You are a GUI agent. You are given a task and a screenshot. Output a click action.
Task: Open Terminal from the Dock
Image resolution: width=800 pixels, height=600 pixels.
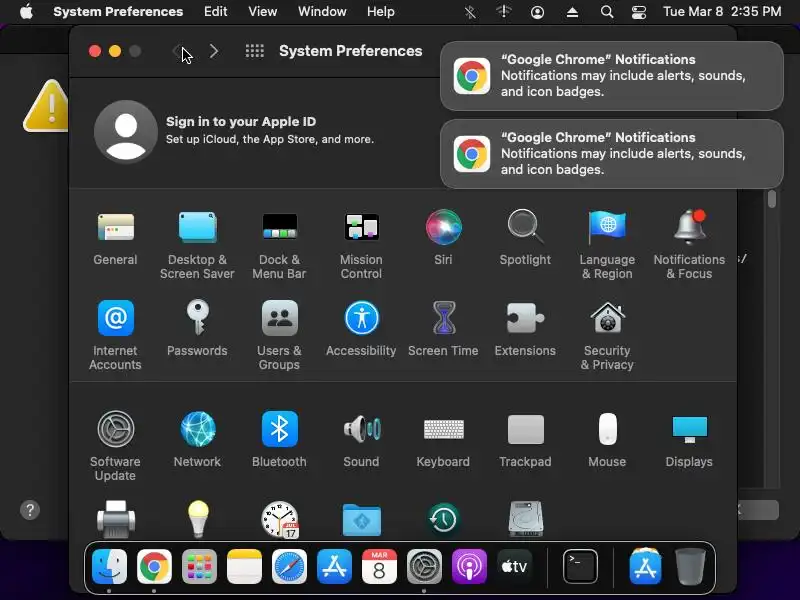click(x=581, y=566)
